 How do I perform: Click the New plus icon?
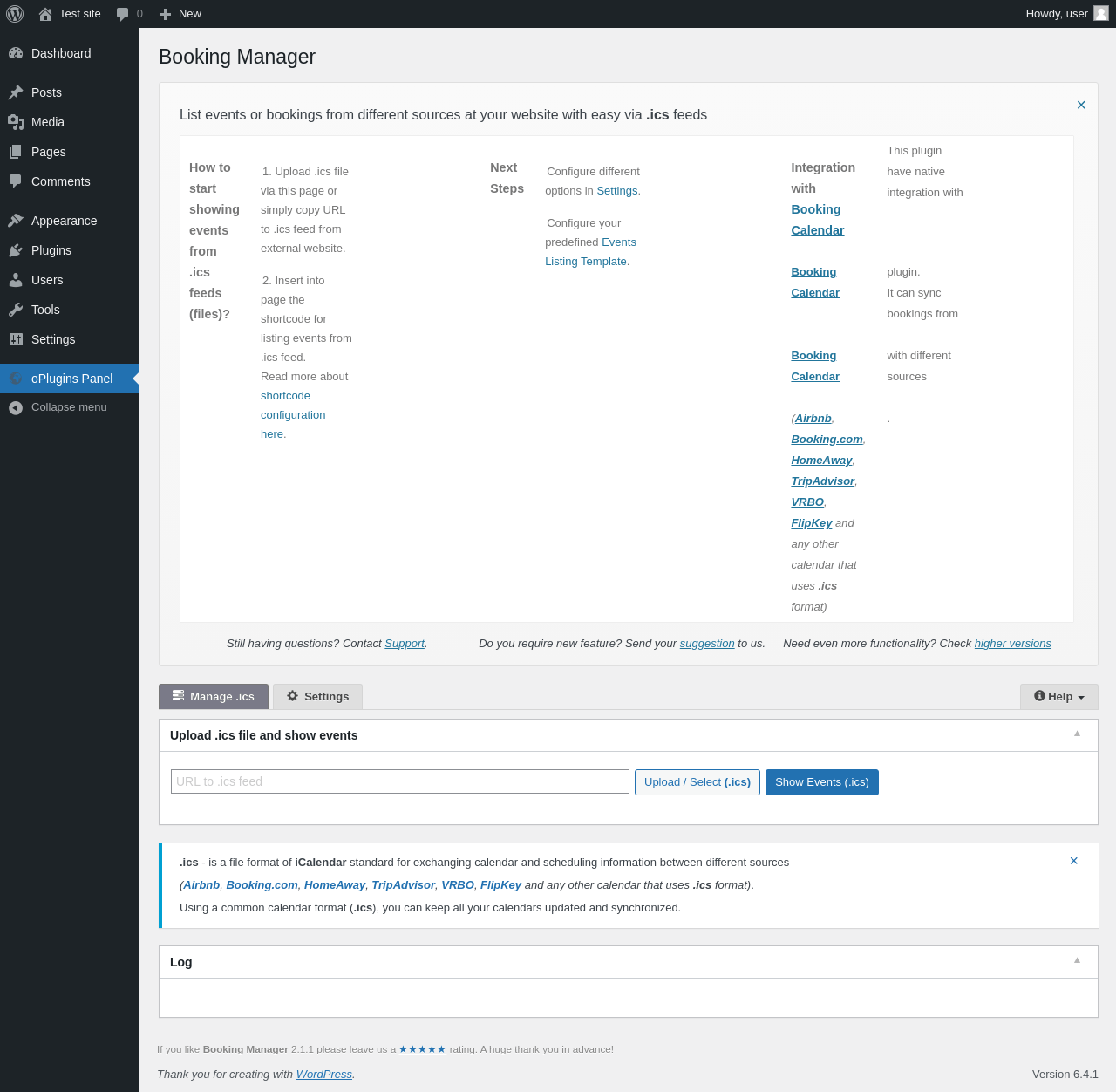point(165,14)
